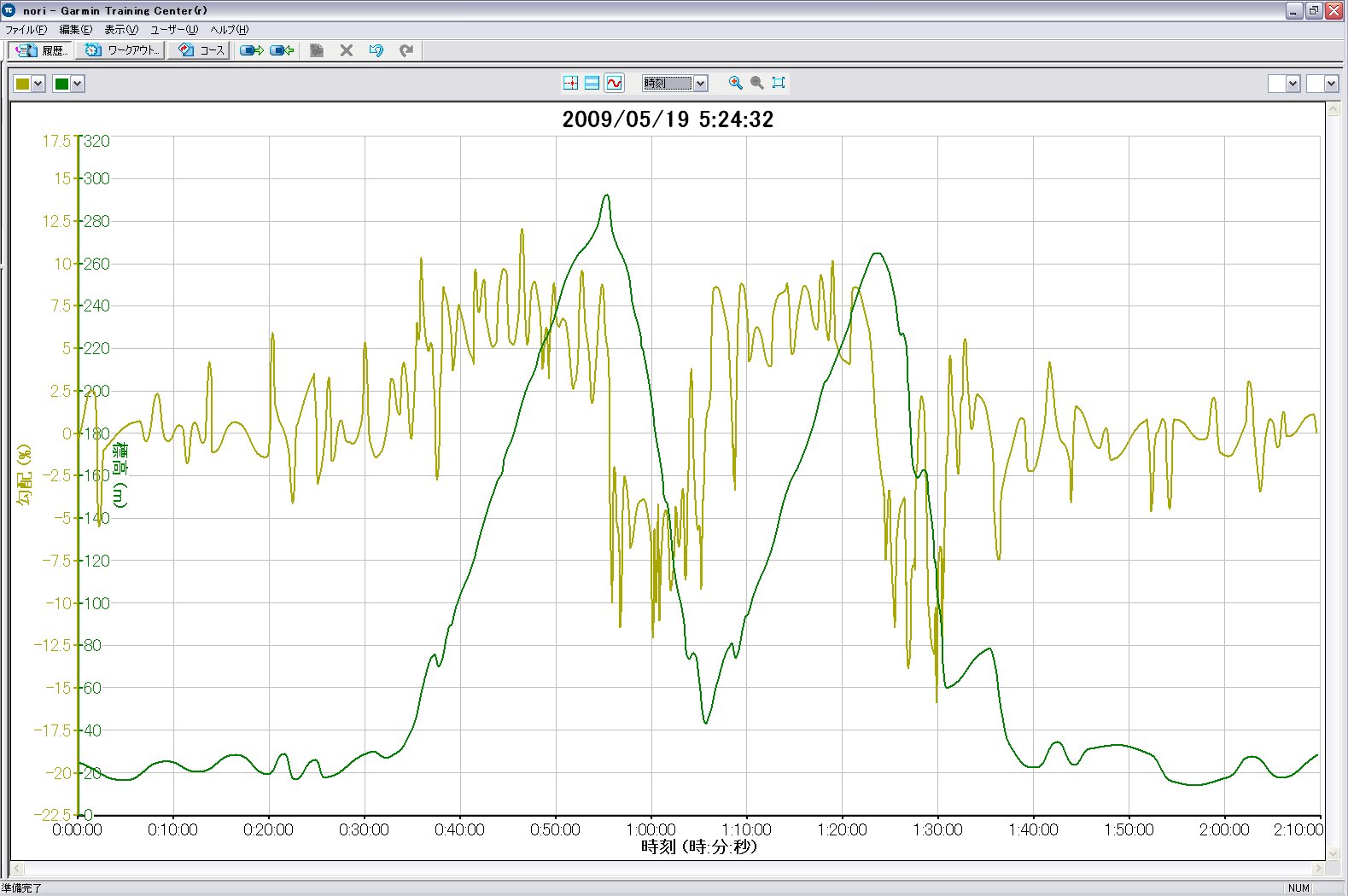
Task: Open the 表示(V) menu
Action: (x=121, y=30)
